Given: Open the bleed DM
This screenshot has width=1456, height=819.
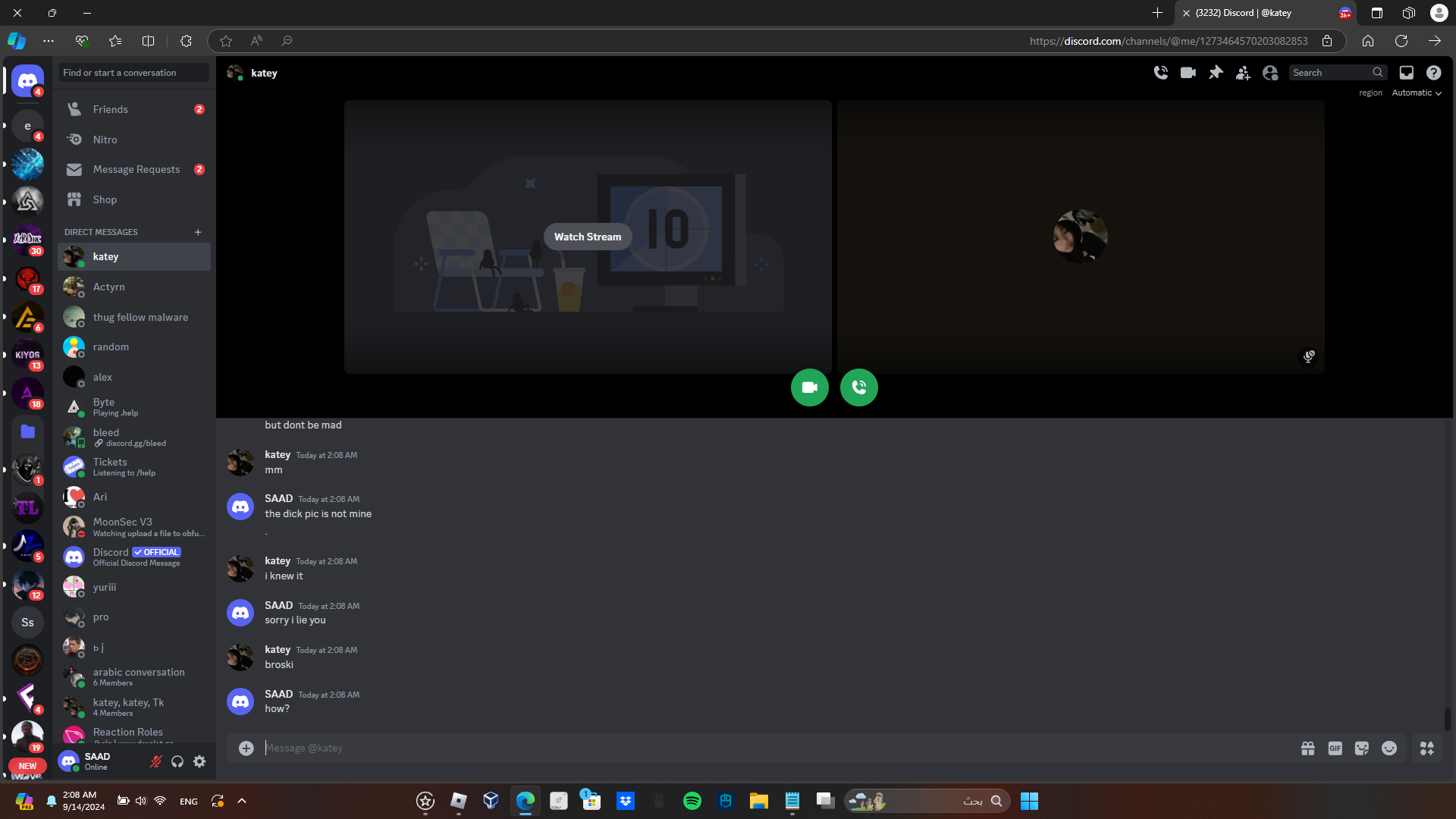Looking at the screenshot, I should pyautogui.click(x=134, y=437).
